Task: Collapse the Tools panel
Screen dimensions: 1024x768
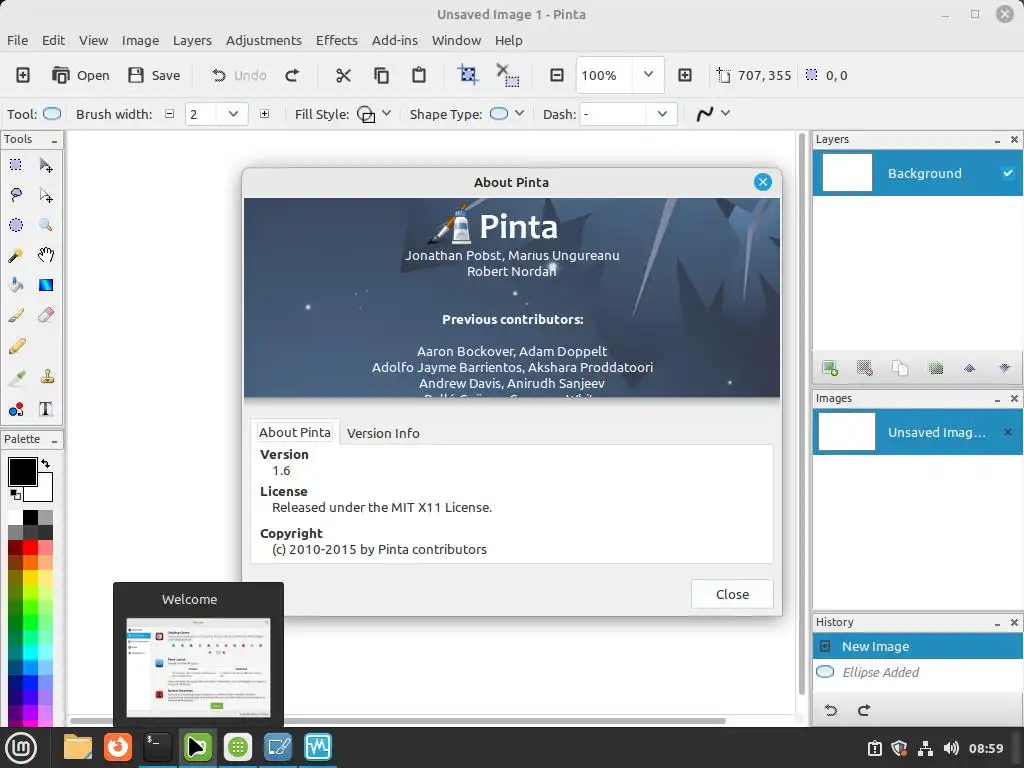Action: (54, 140)
